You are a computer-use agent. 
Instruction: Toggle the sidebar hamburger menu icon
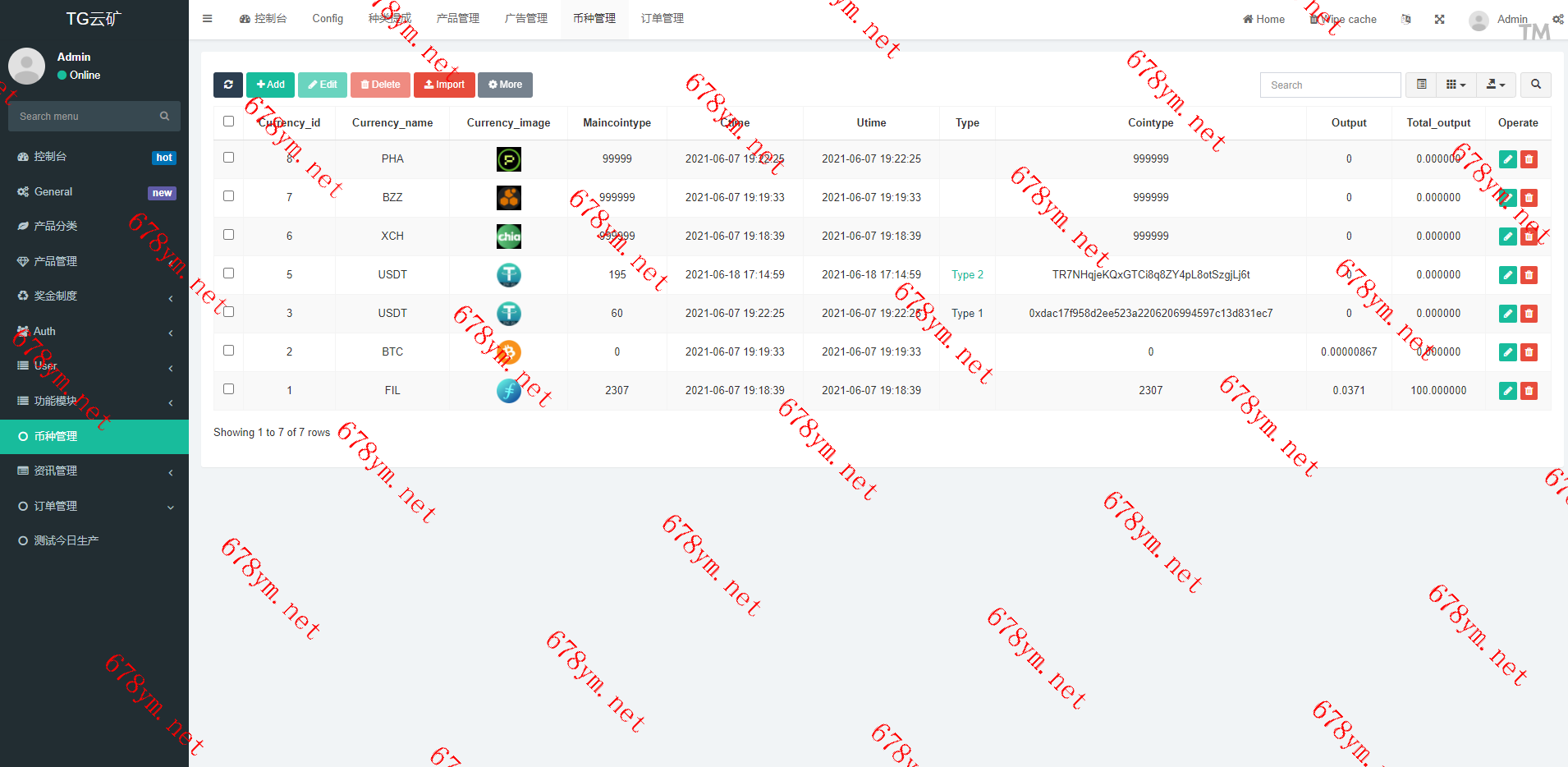(x=208, y=19)
